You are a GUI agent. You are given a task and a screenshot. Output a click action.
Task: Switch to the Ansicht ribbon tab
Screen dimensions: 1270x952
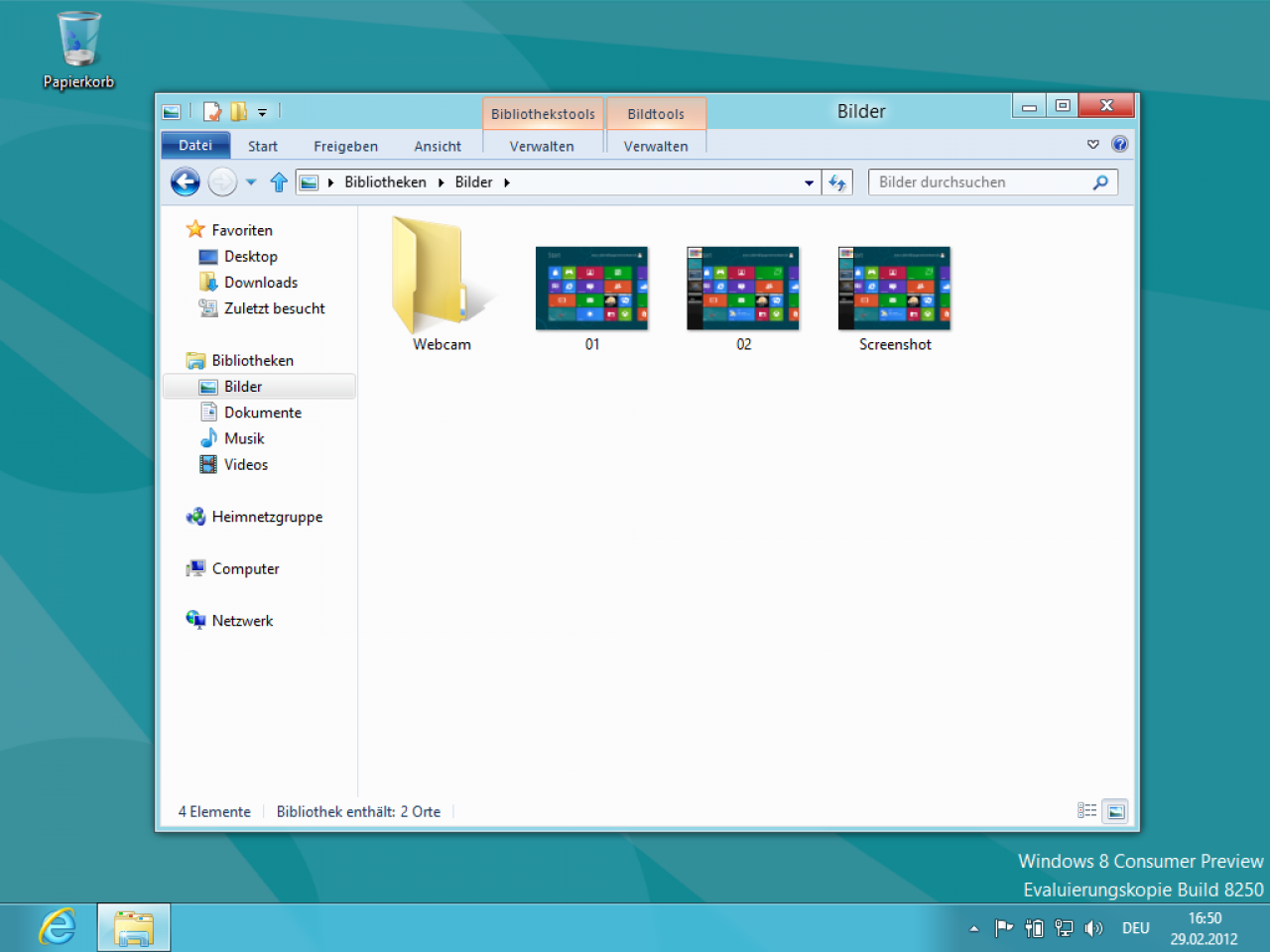coord(438,146)
